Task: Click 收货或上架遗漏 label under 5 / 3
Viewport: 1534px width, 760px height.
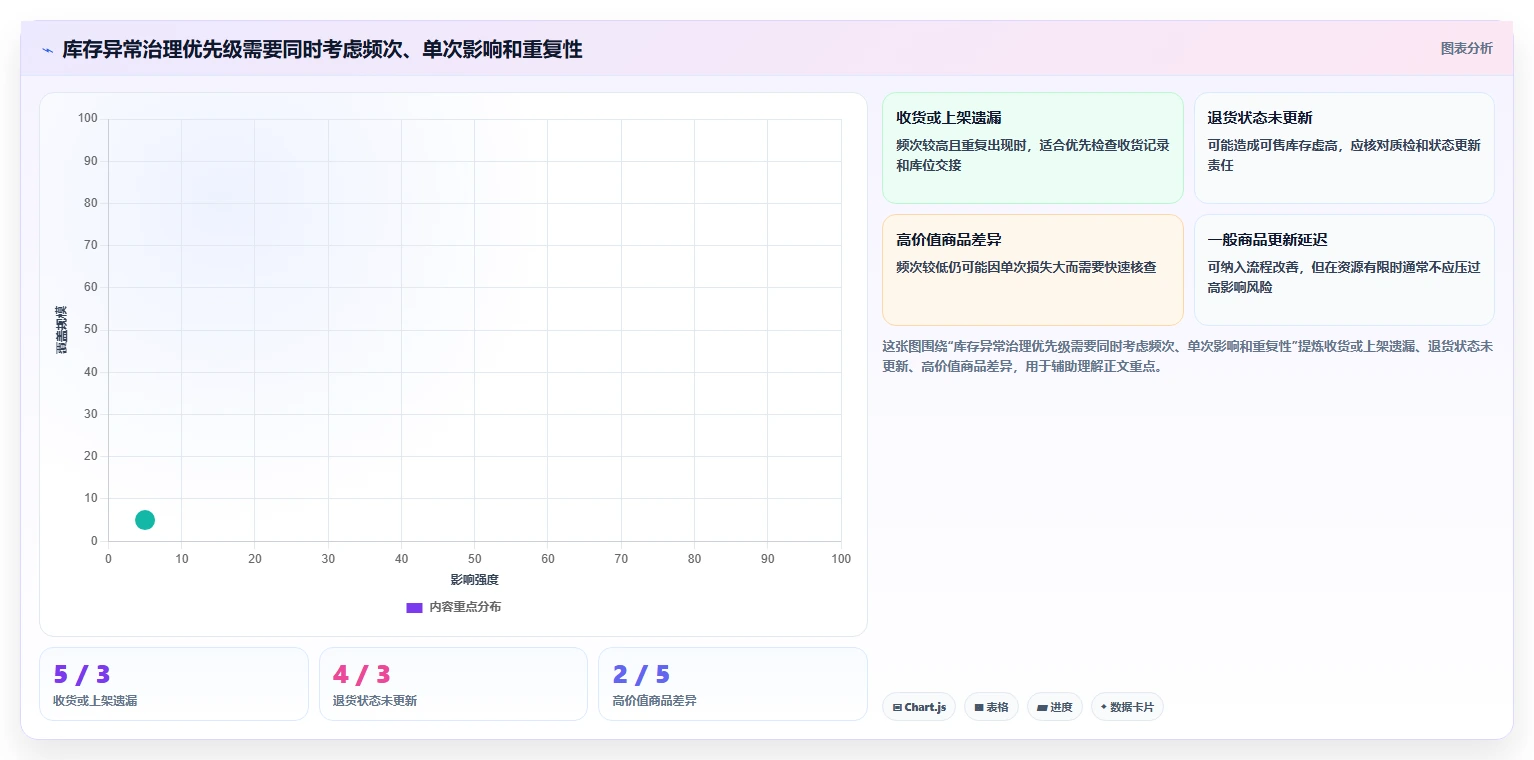Action: pyautogui.click(x=95, y=701)
